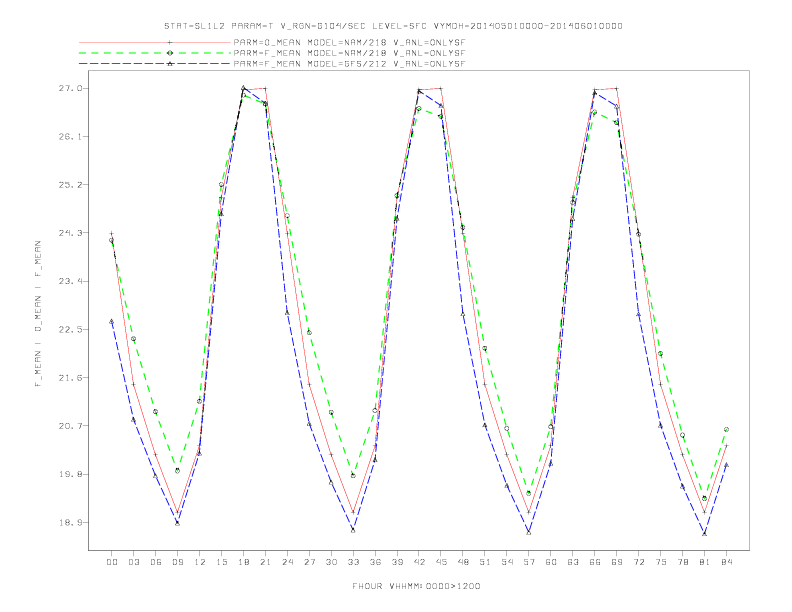Click x-axis tick label 12
The height and width of the screenshot is (612, 792).
pyautogui.click(x=200, y=562)
